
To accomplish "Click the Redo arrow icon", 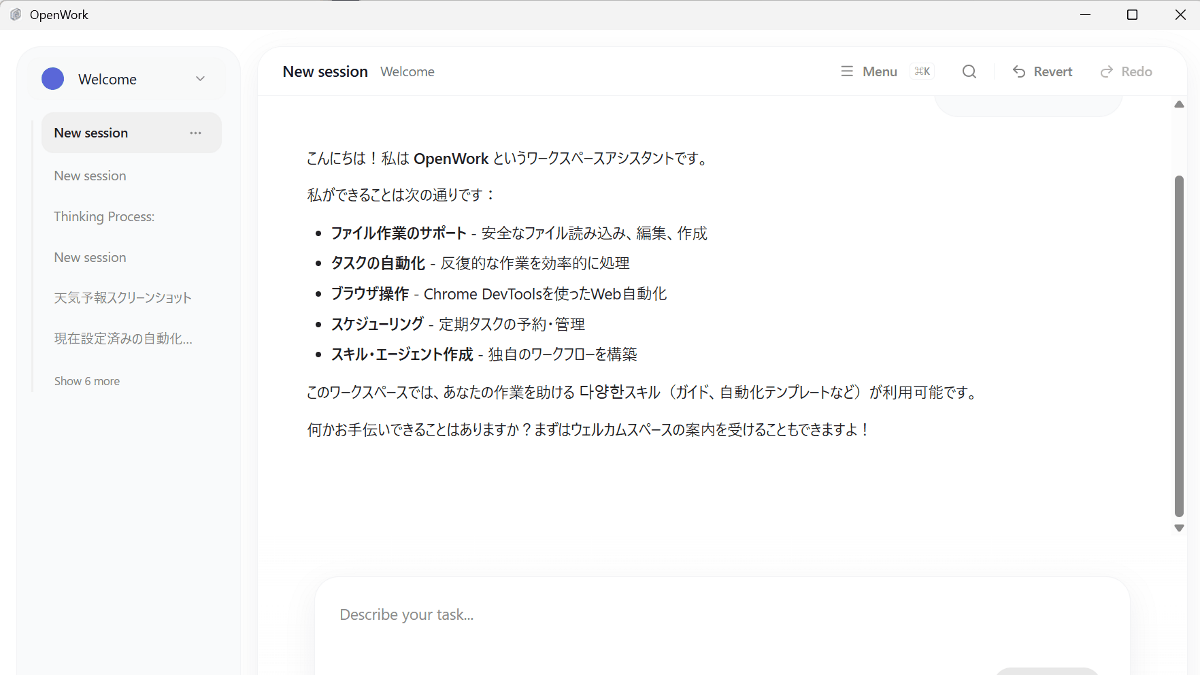I will pos(1107,71).
